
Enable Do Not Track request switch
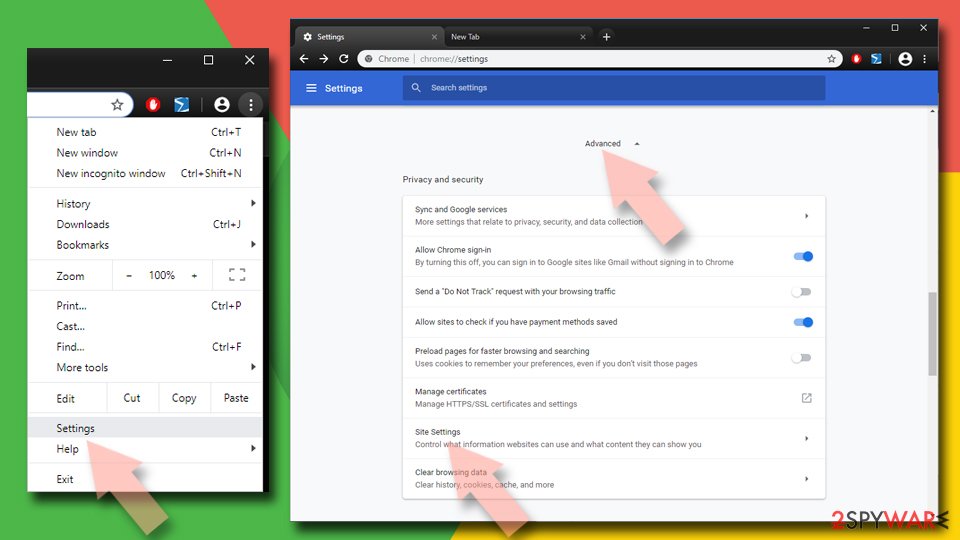[801, 292]
